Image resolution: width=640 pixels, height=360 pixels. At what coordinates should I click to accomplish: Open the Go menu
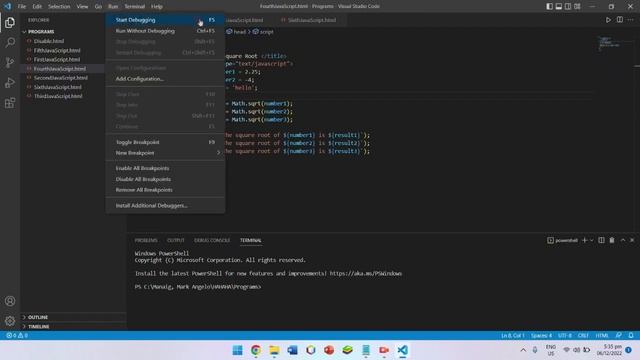(x=98, y=6)
